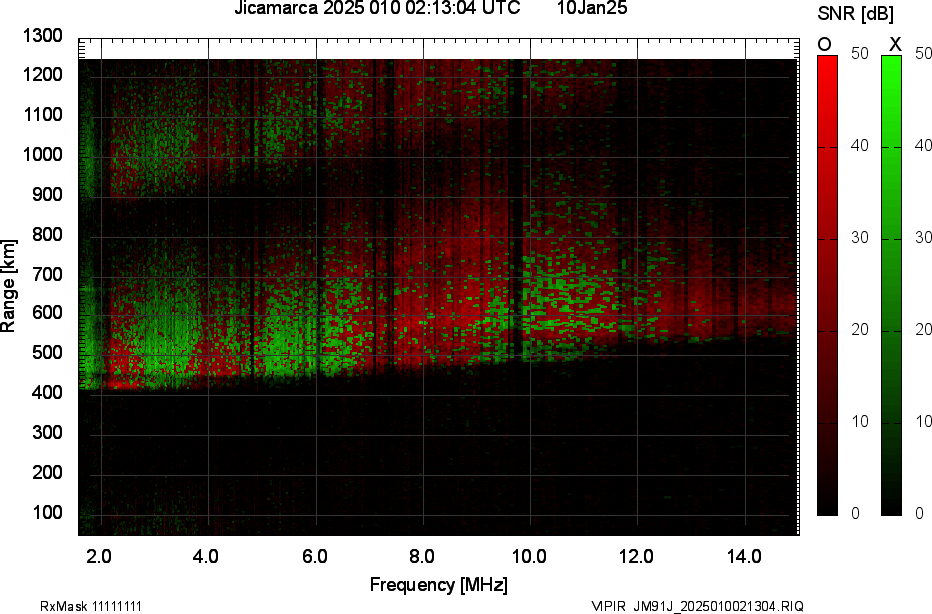
Task: Click the '1300' range tick label
Action: tap(43, 36)
